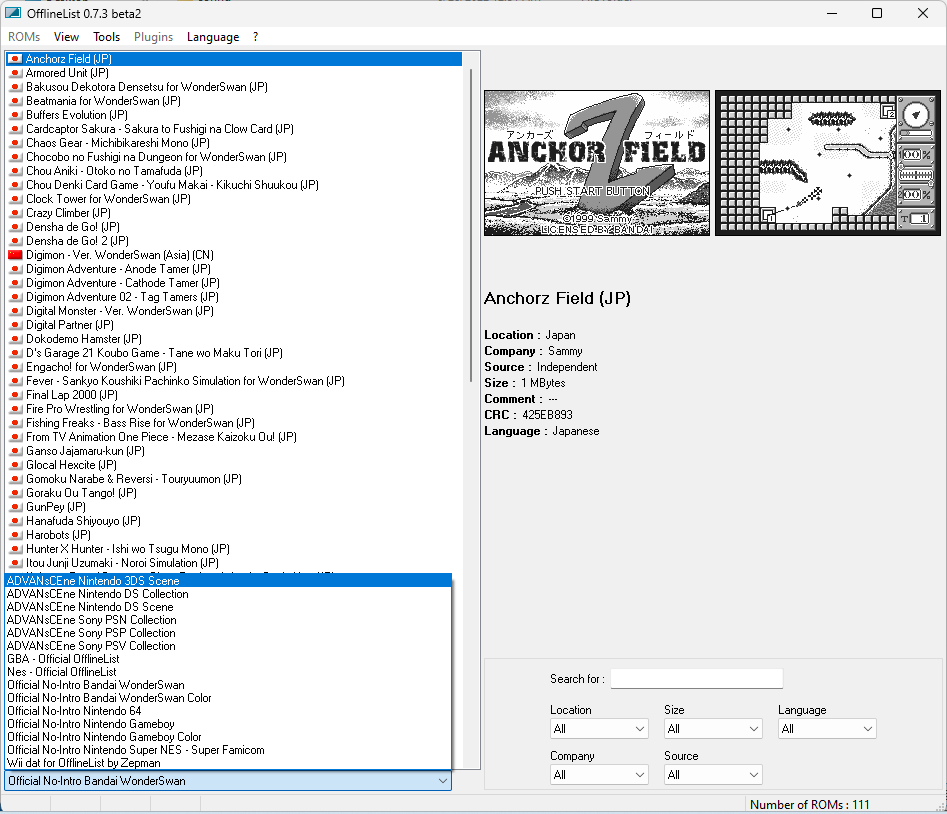
Task: Open the ? help menu
Action: point(255,37)
